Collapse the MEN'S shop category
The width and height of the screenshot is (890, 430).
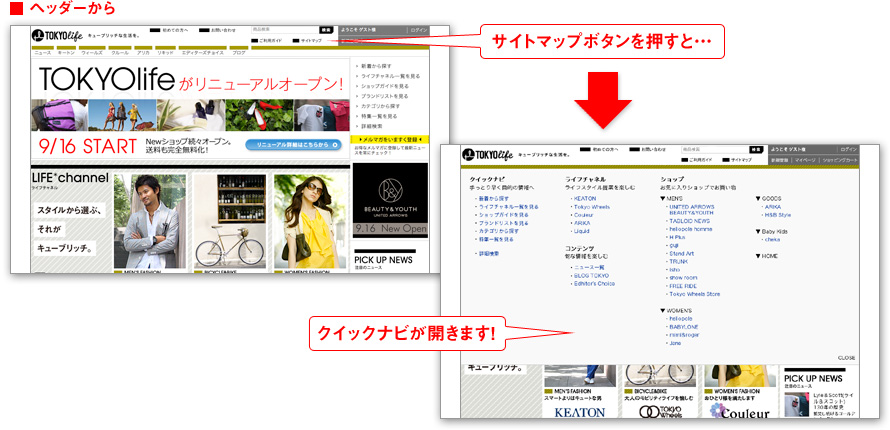pyautogui.click(x=671, y=198)
